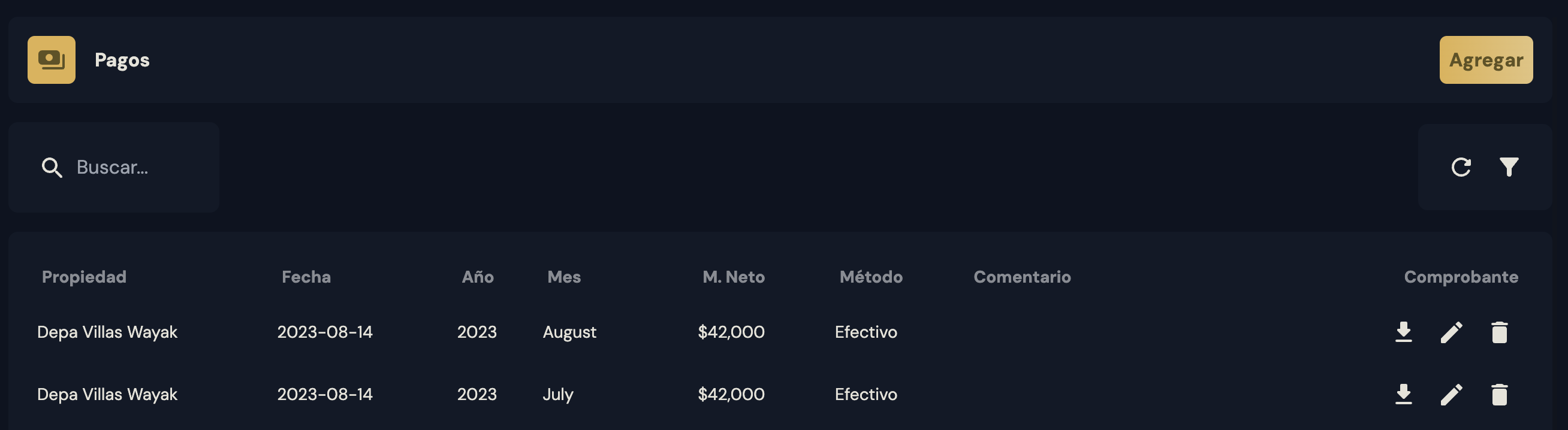Refresh the payments list
1568x430 pixels.
tap(1461, 166)
